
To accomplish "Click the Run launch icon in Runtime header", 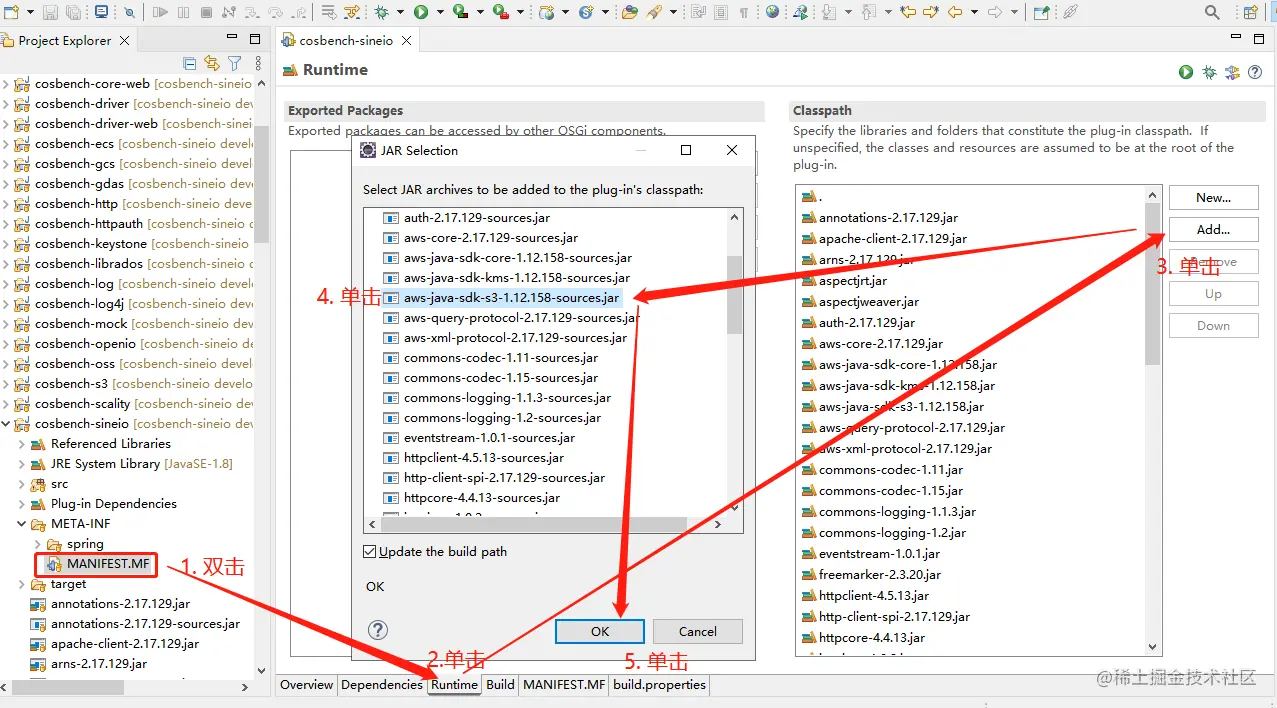I will click(1186, 72).
